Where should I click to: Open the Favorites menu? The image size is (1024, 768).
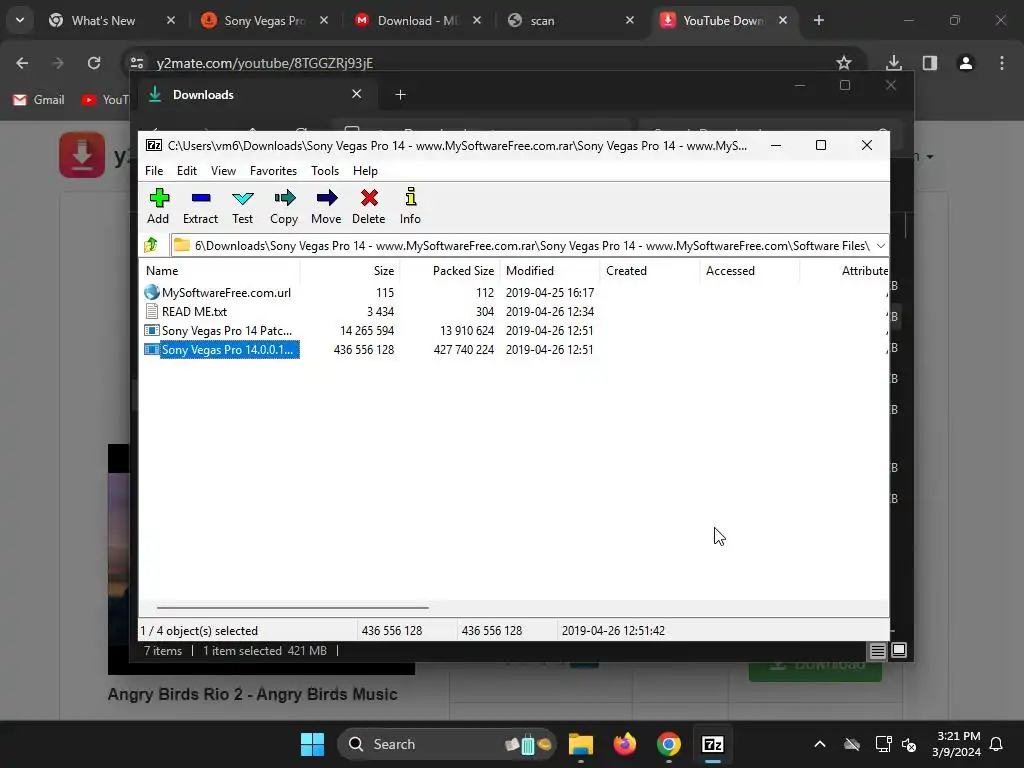tap(273, 170)
